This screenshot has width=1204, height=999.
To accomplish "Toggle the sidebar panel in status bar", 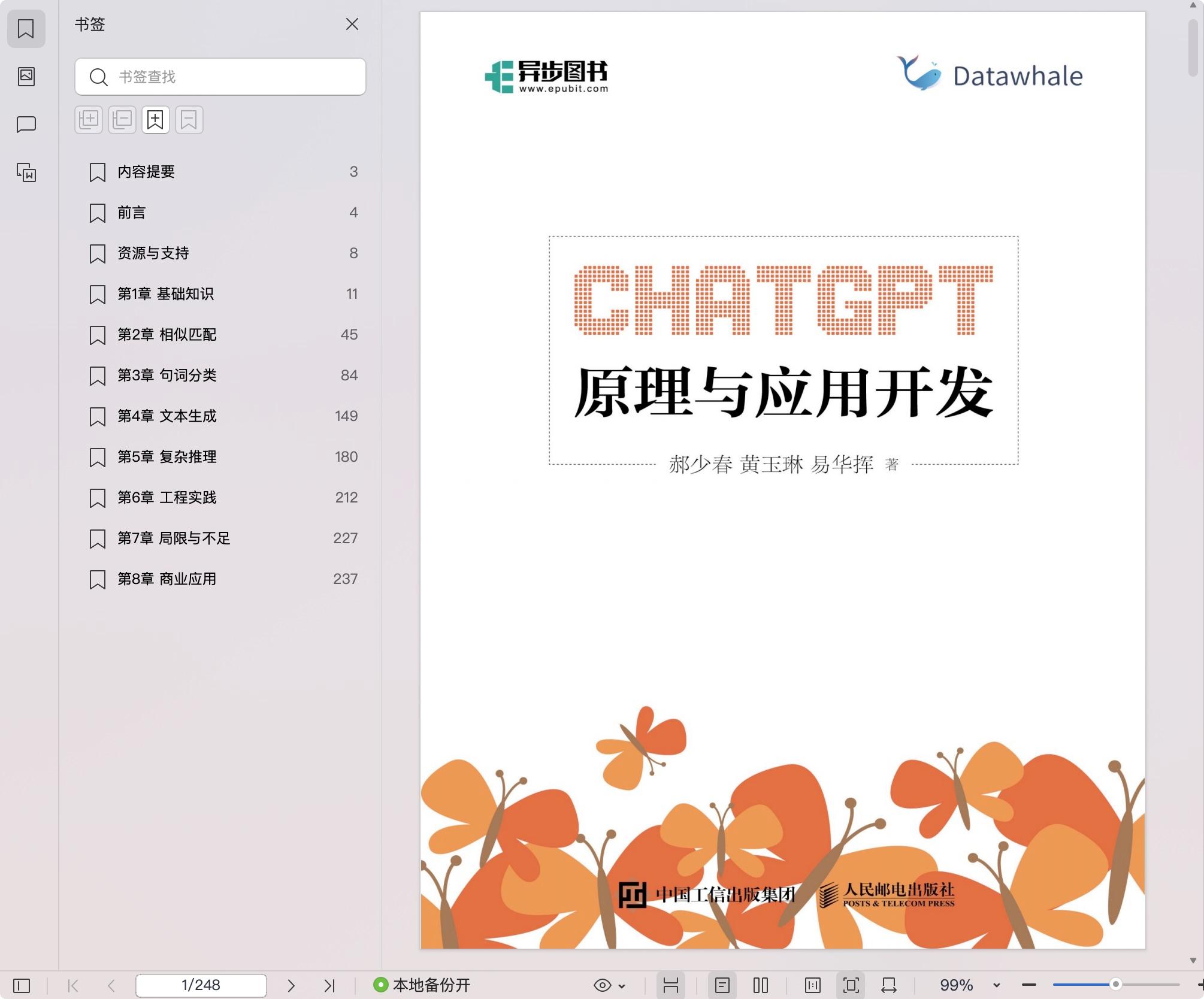I will pyautogui.click(x=22, y=985).
